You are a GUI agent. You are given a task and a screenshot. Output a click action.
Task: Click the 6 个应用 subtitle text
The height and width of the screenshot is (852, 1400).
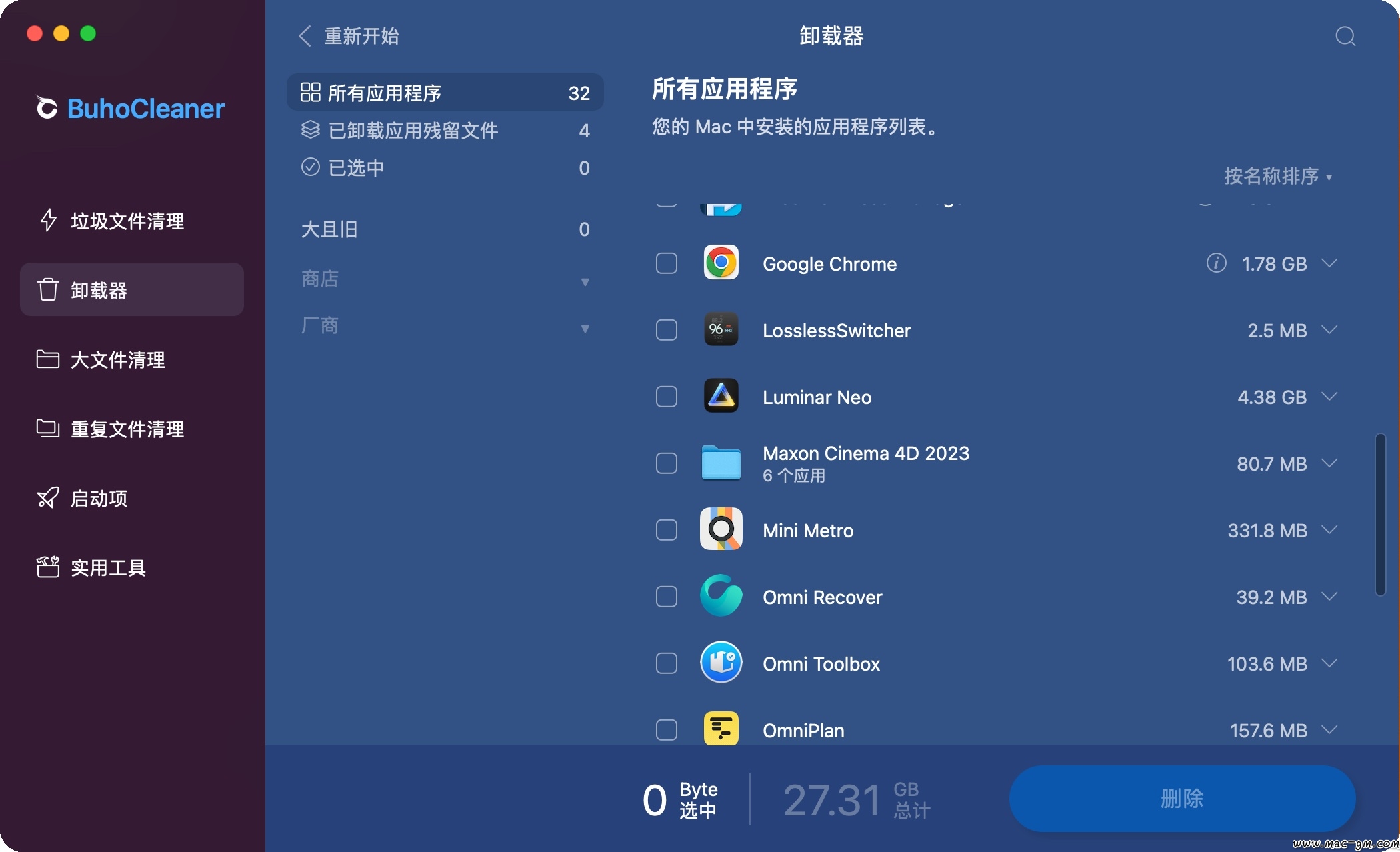794,475
